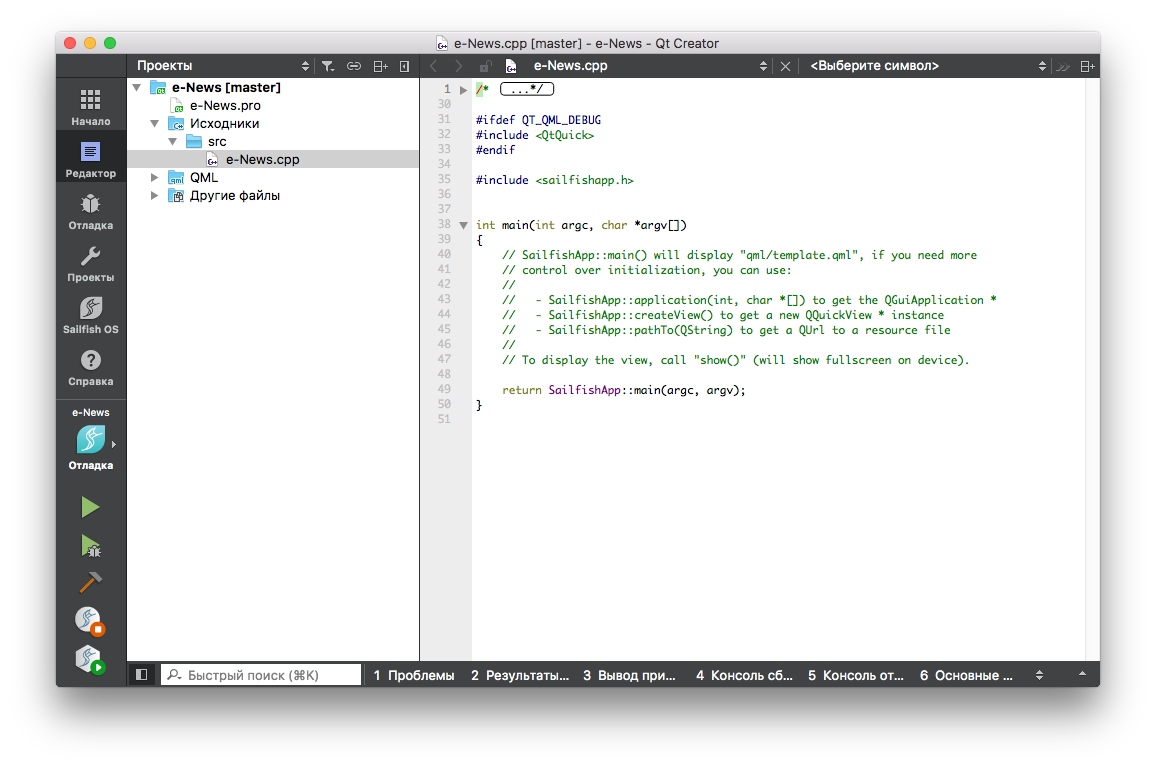Expand the folded comment at line 1
The height and width of the screenshot is (767, 1156).
click(463, 90)
